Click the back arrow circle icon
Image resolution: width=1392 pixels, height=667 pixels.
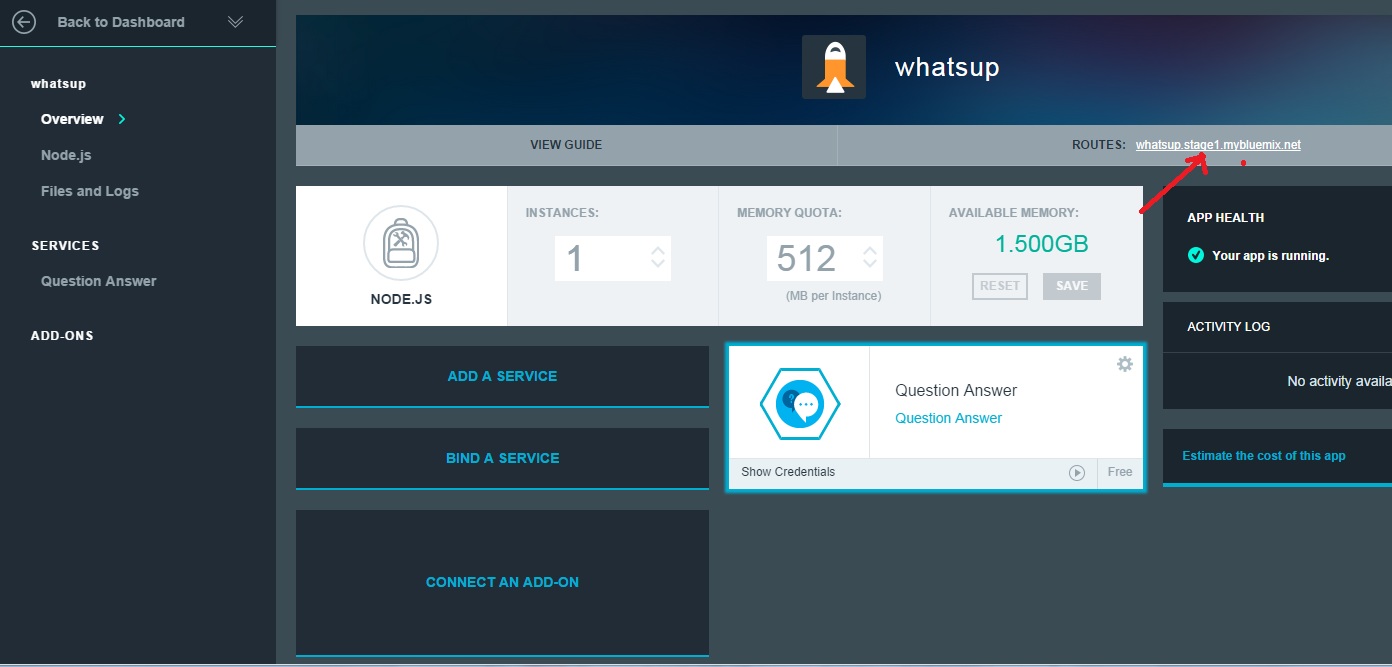coord(22,22)
